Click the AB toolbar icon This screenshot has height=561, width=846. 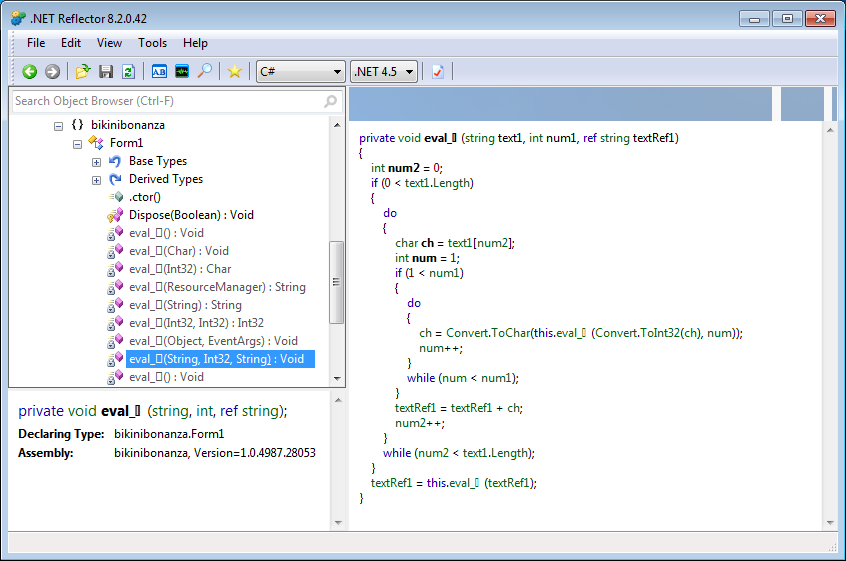pos(159,71)
